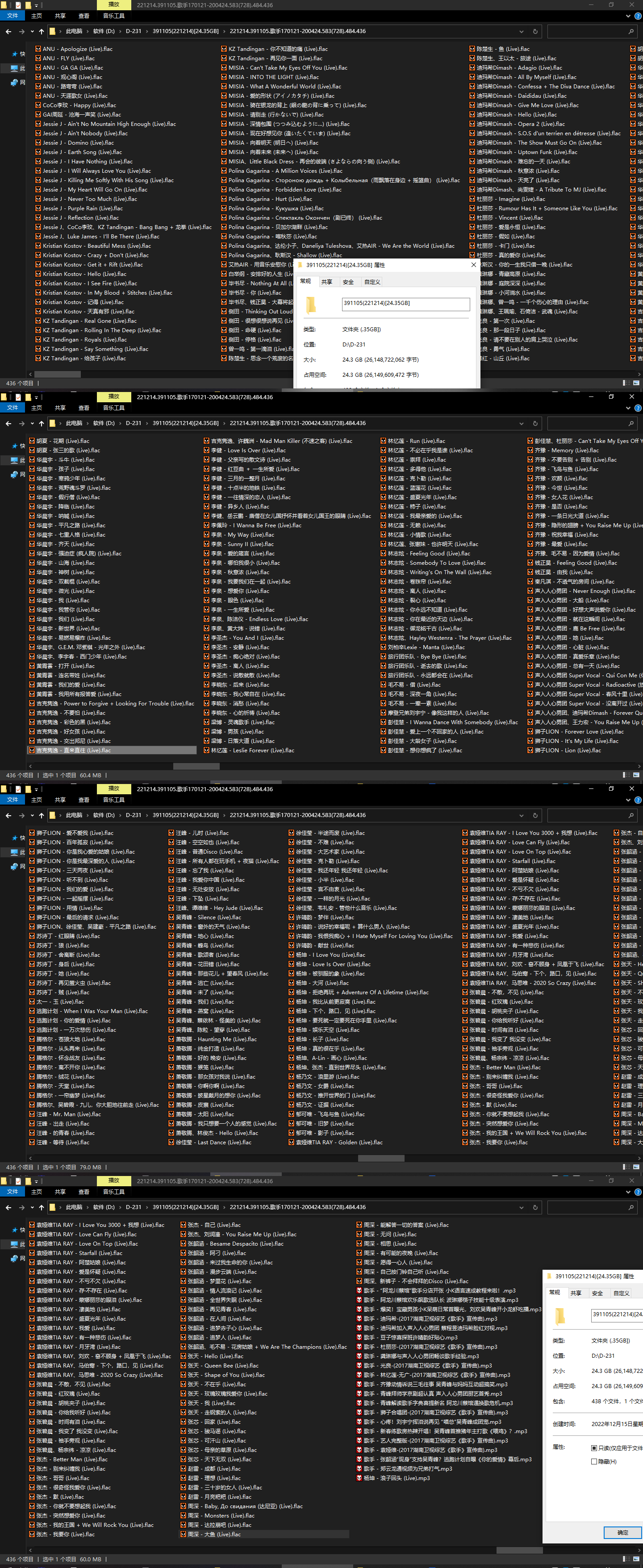Click the up-level arrow in the 60.4 MB window

[x=42, y=423]
